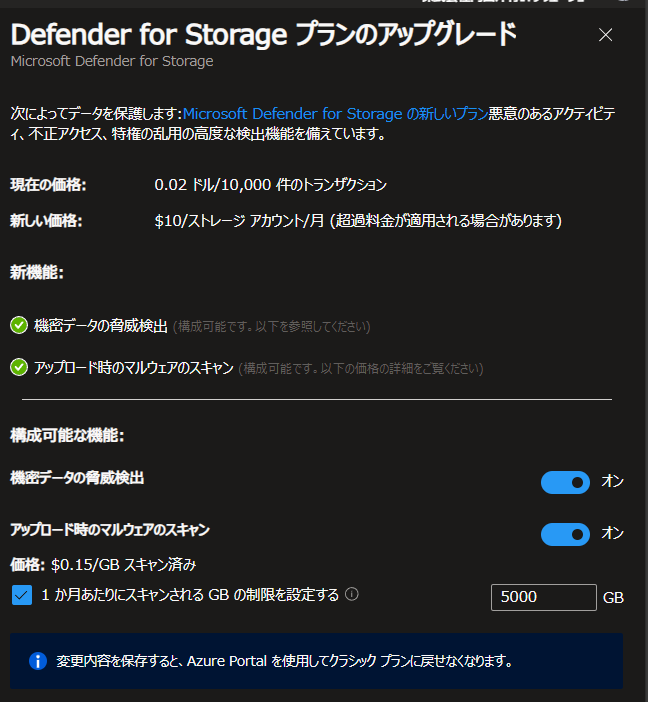Click the 現在の価格 label
648x702 pixels.
48,184
